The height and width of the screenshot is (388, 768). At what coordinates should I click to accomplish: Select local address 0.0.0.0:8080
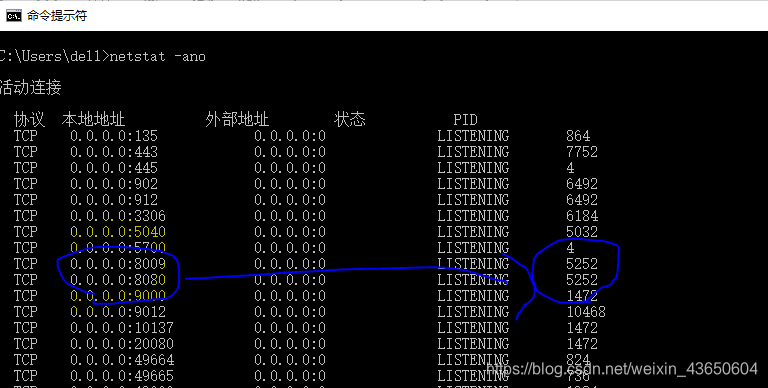[x=118, y=280]
